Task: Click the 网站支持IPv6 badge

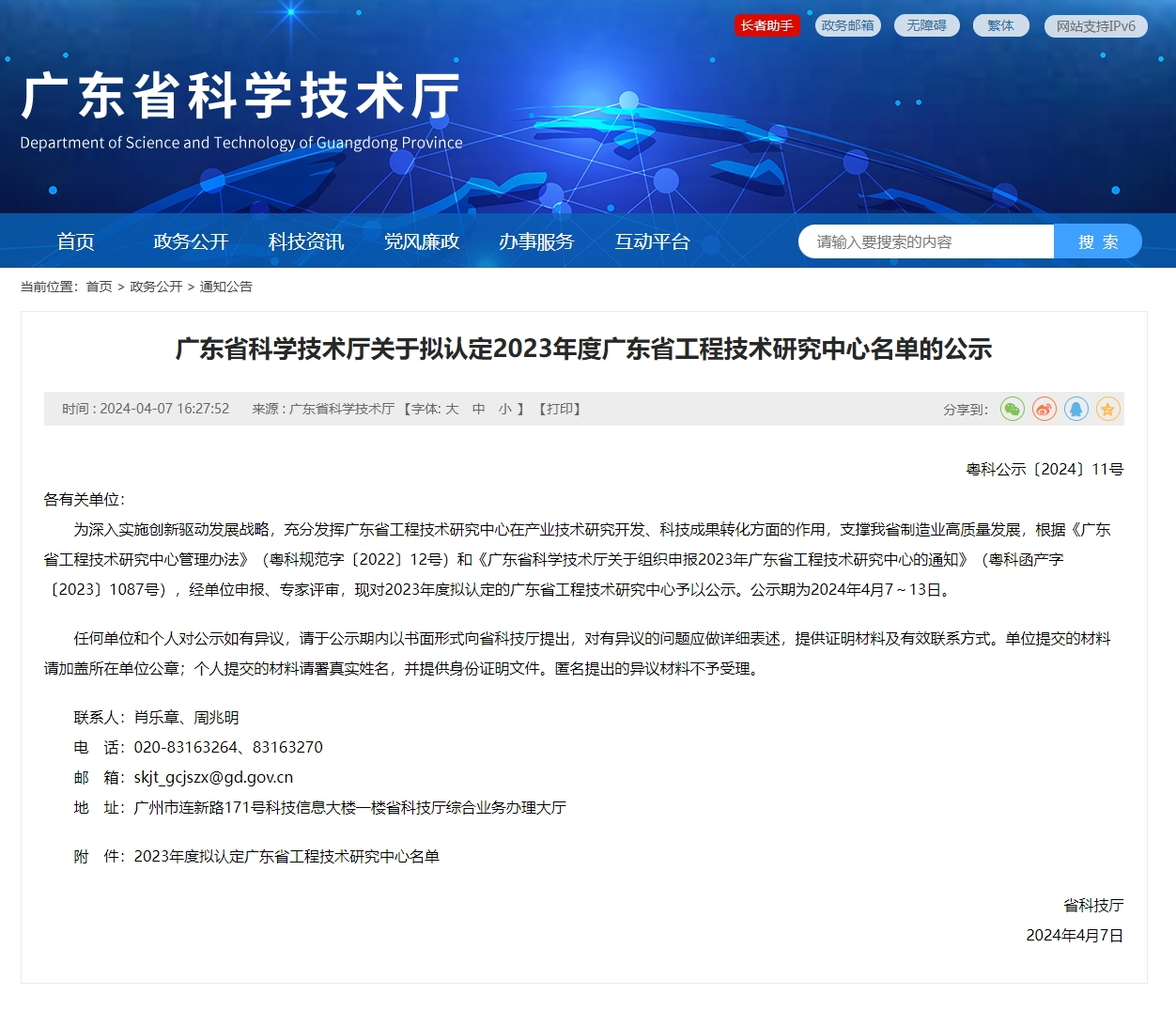Action: click(1095, 26)
